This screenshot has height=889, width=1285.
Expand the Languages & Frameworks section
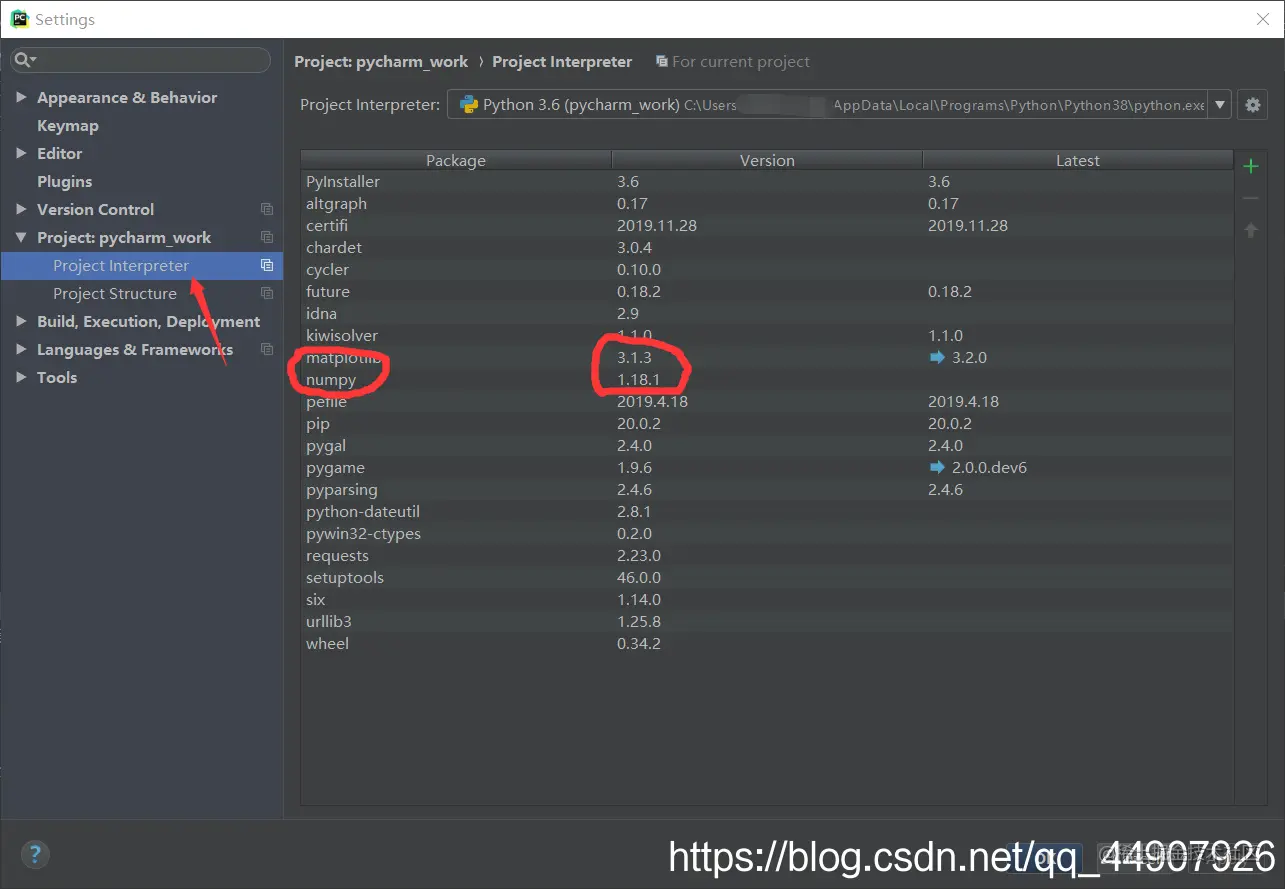(21, 349)
